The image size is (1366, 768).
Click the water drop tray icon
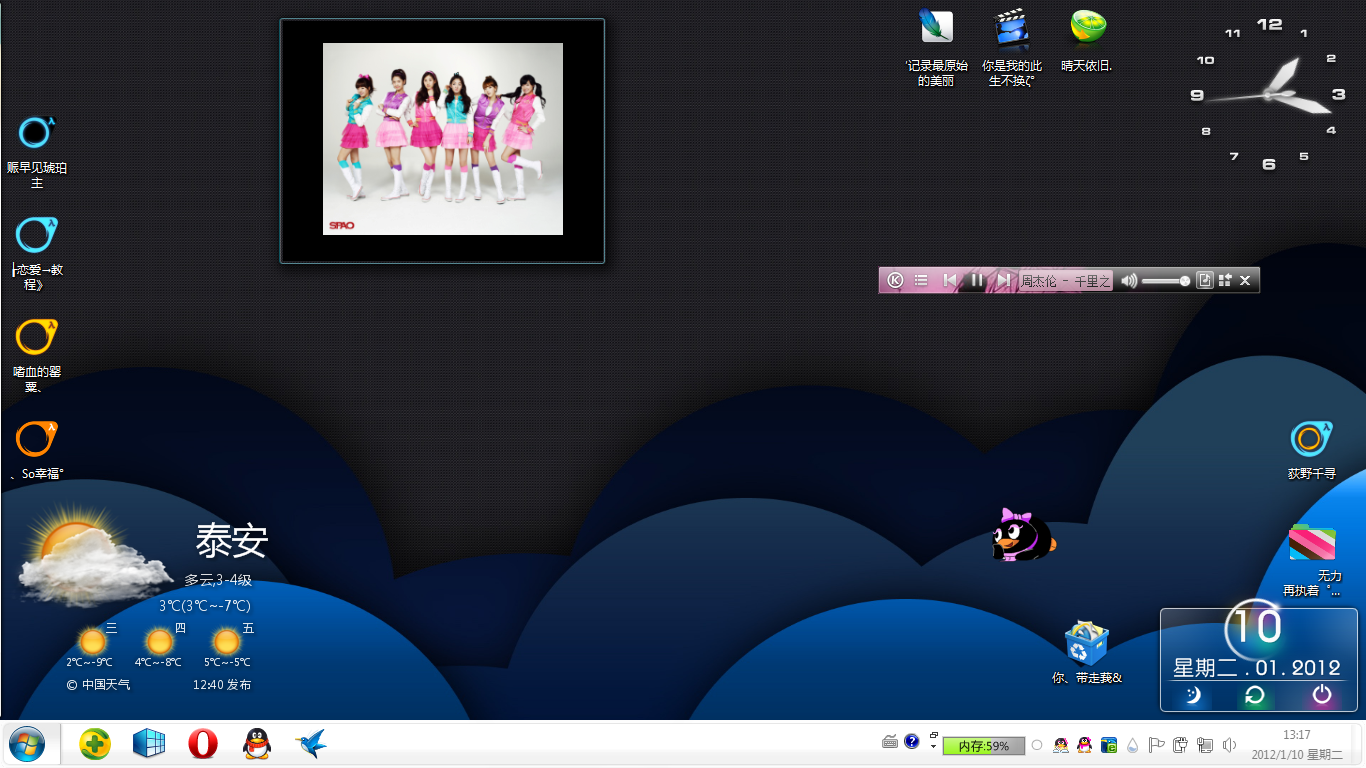coord(1132,745)
